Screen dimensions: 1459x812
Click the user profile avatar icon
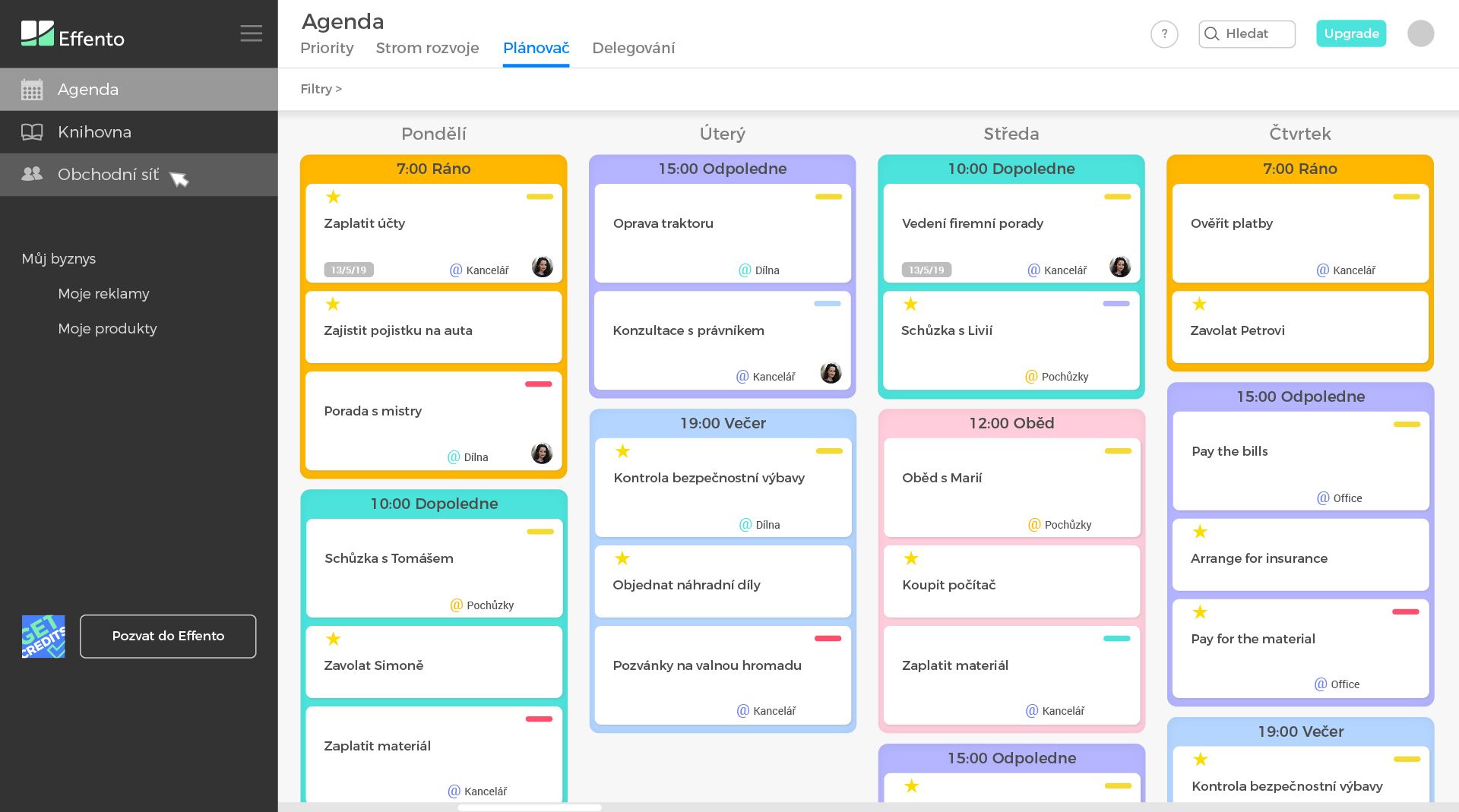click(1420, 33)
